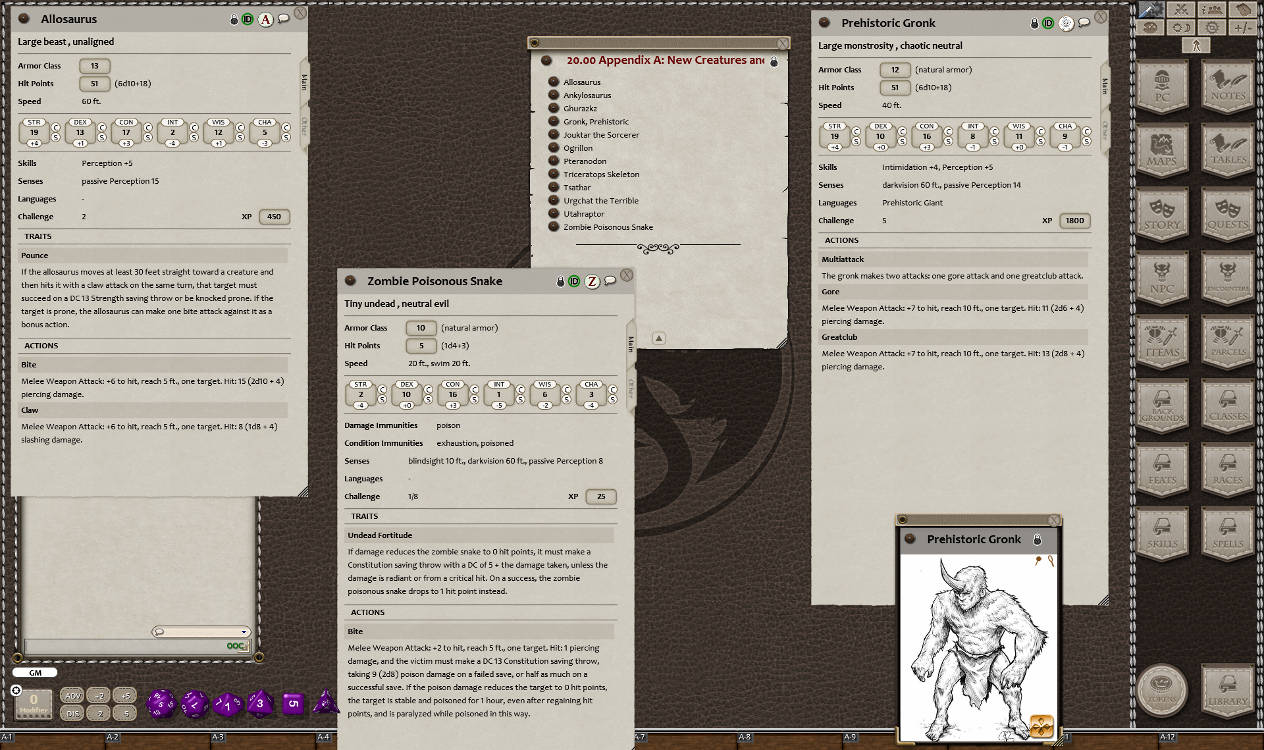Enable the ADV advantage button in the dice area
1264x750 pixels.
click(71, 693)
